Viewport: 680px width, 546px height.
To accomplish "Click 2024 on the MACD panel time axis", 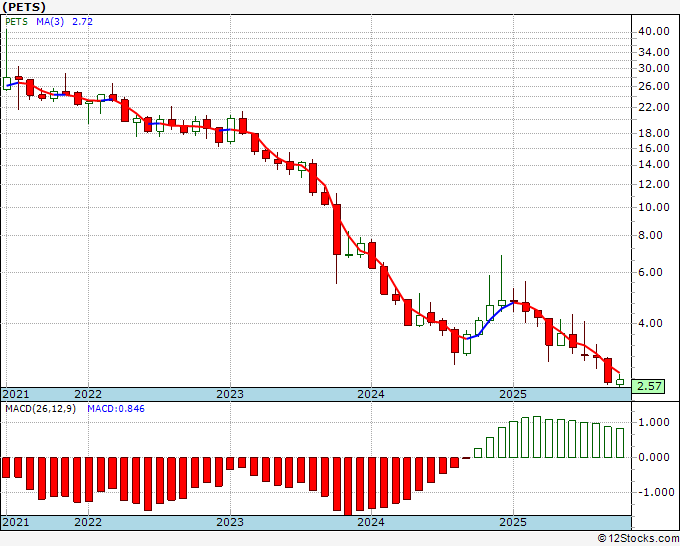I will point(371,522).
